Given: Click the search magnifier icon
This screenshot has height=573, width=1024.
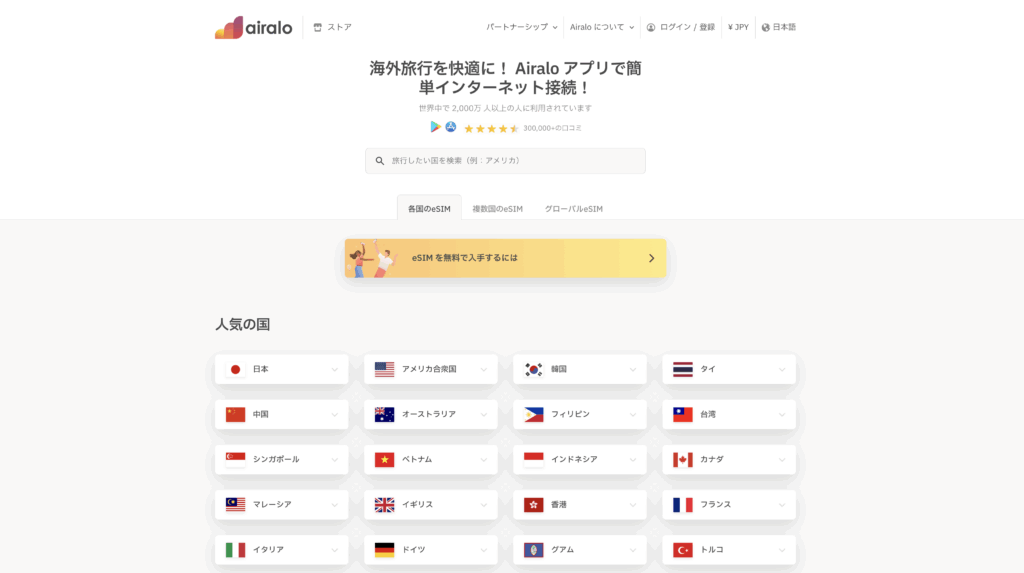Looking at the screenshot, I should [379, 161].
